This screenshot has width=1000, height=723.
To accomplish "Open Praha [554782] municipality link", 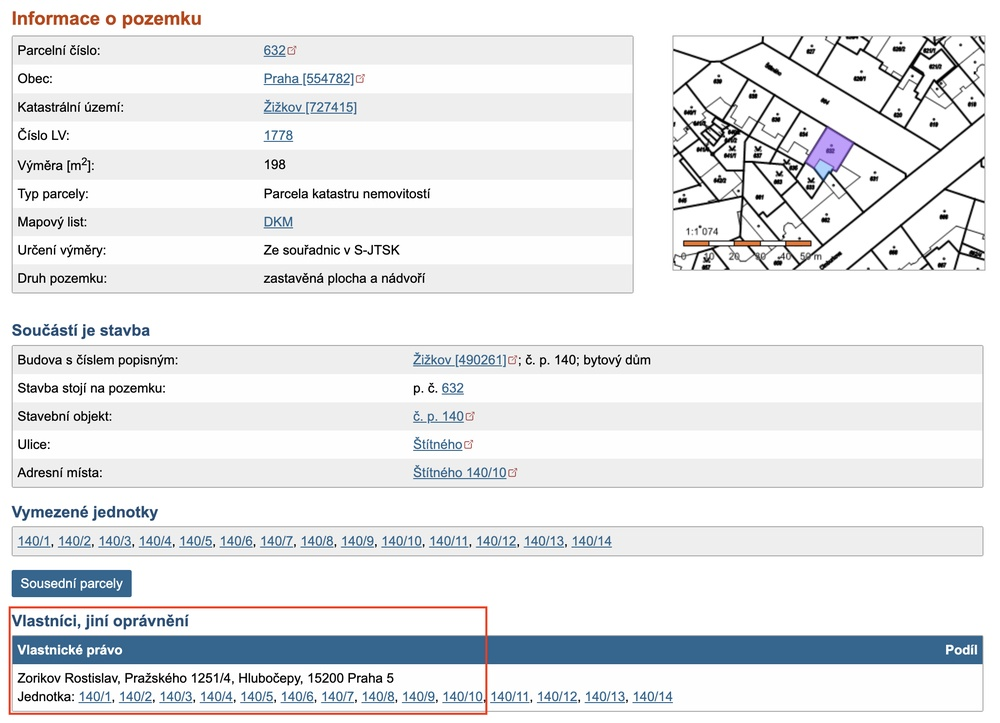I will click(x=308, y=79).
